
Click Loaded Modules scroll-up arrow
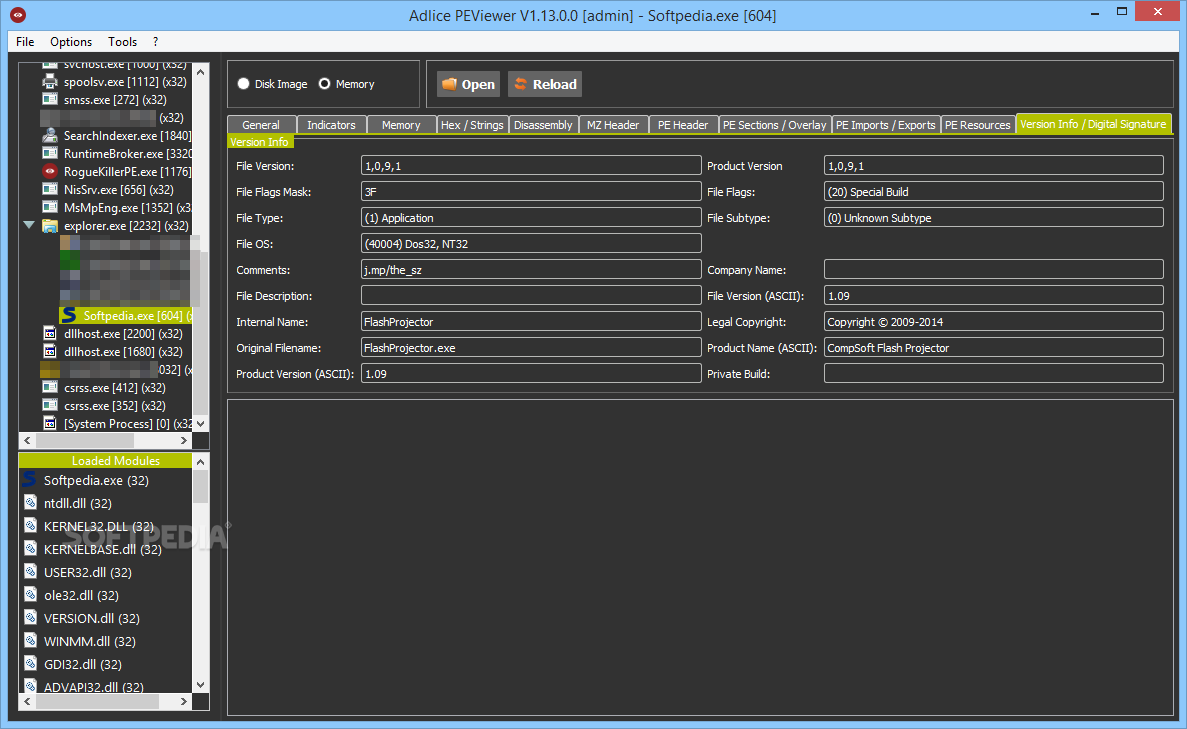pos(201,461)
